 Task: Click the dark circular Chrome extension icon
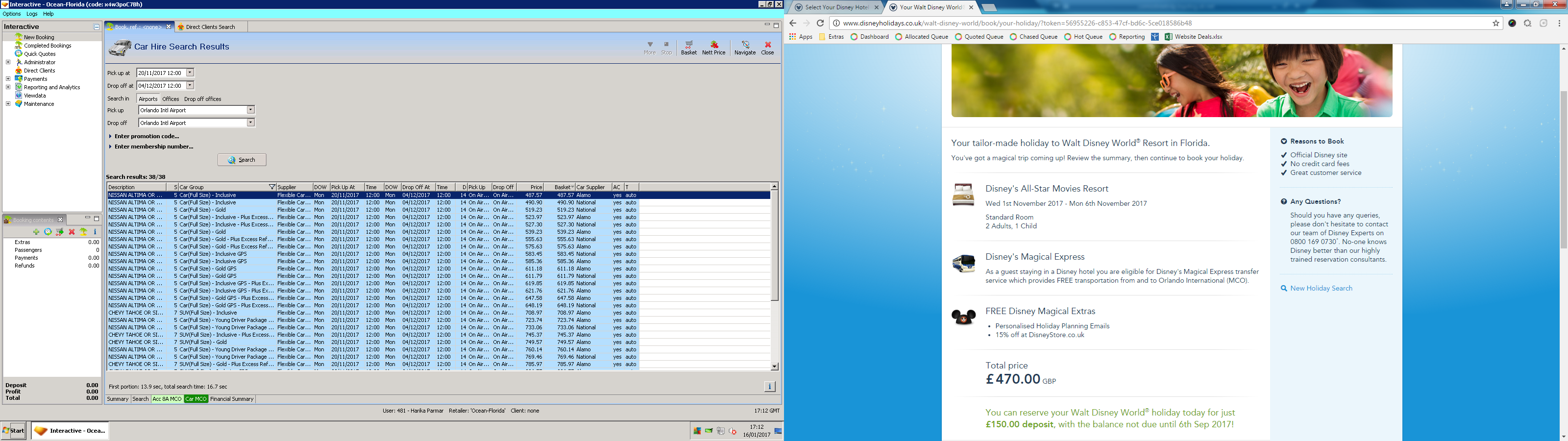1512,23
